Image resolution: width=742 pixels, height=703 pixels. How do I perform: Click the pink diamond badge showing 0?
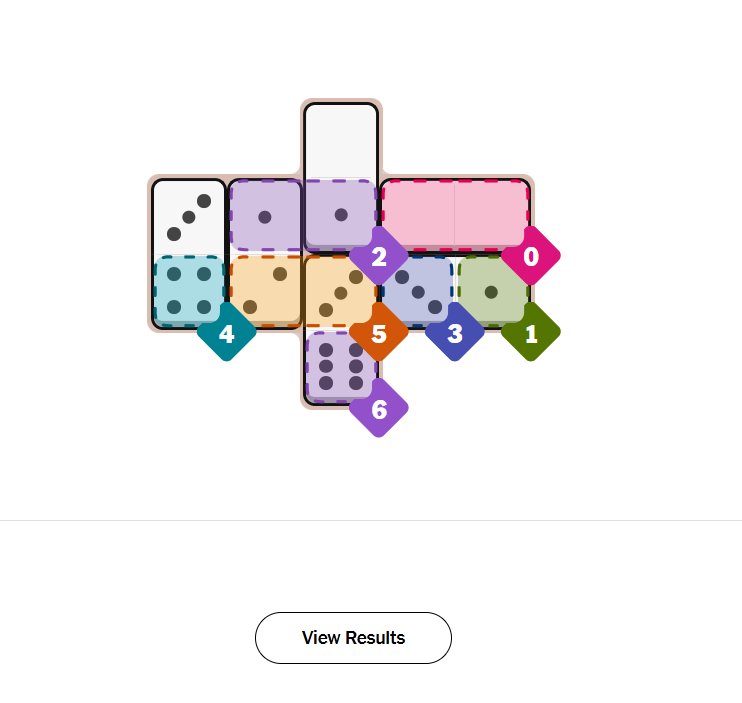coord(531,257)
